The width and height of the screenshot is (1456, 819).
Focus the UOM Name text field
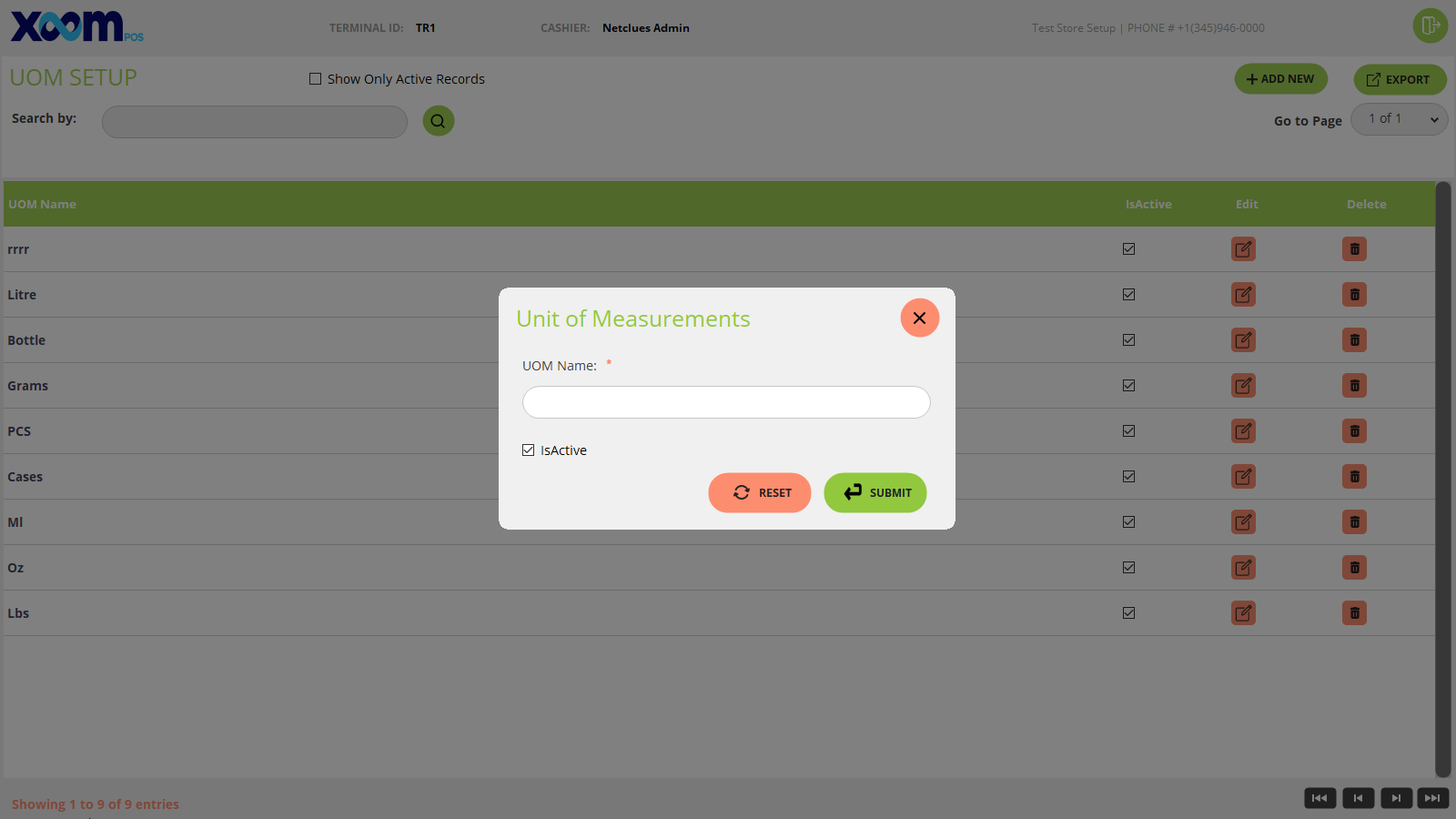(726, 402)
